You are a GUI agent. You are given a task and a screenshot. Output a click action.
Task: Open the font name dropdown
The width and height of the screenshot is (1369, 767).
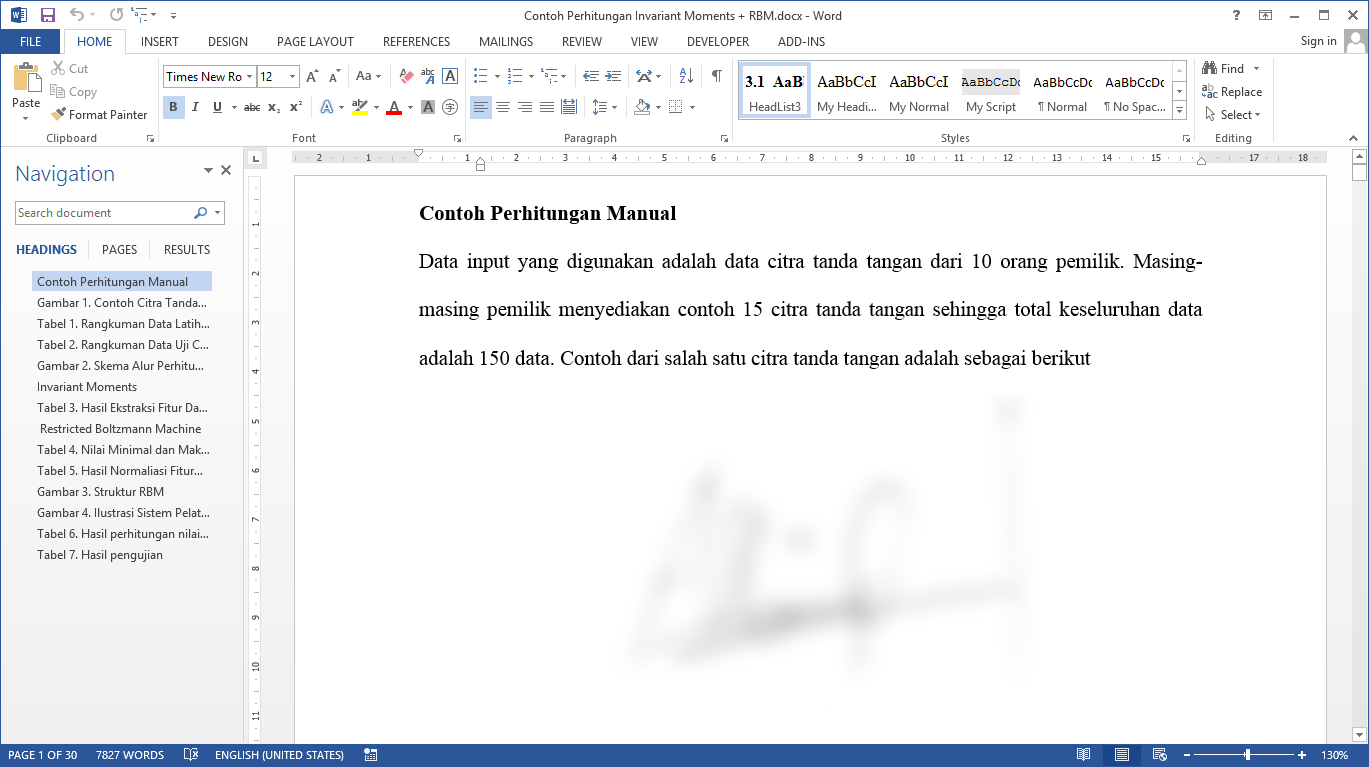(249, 77)
